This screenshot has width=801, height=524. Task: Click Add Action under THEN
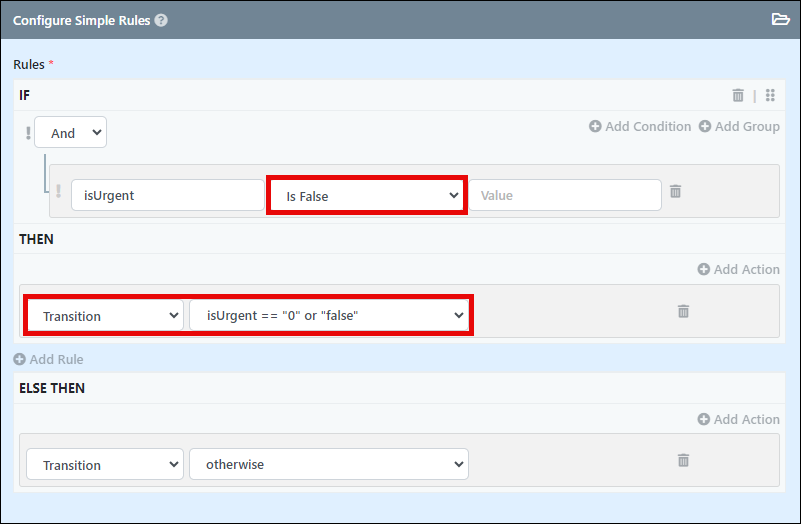tap(738, 269)
